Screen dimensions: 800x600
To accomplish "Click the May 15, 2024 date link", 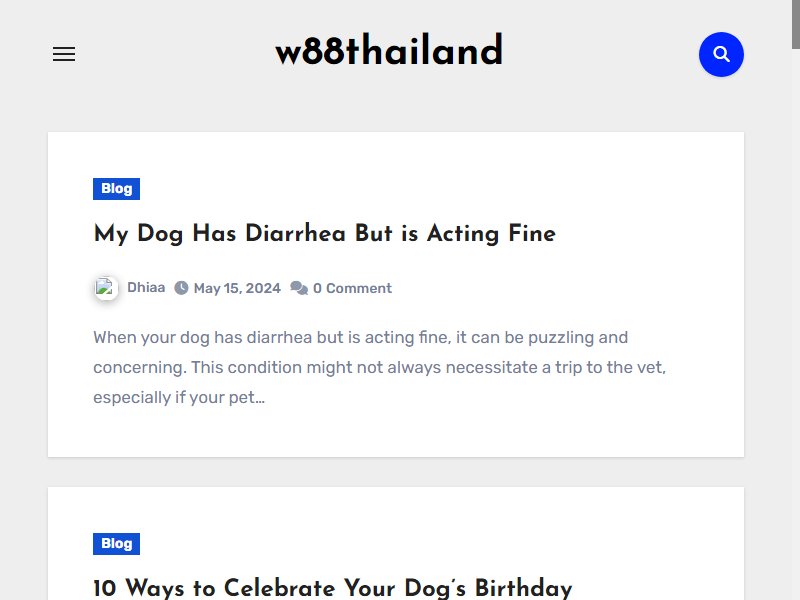I will (237, 288).
